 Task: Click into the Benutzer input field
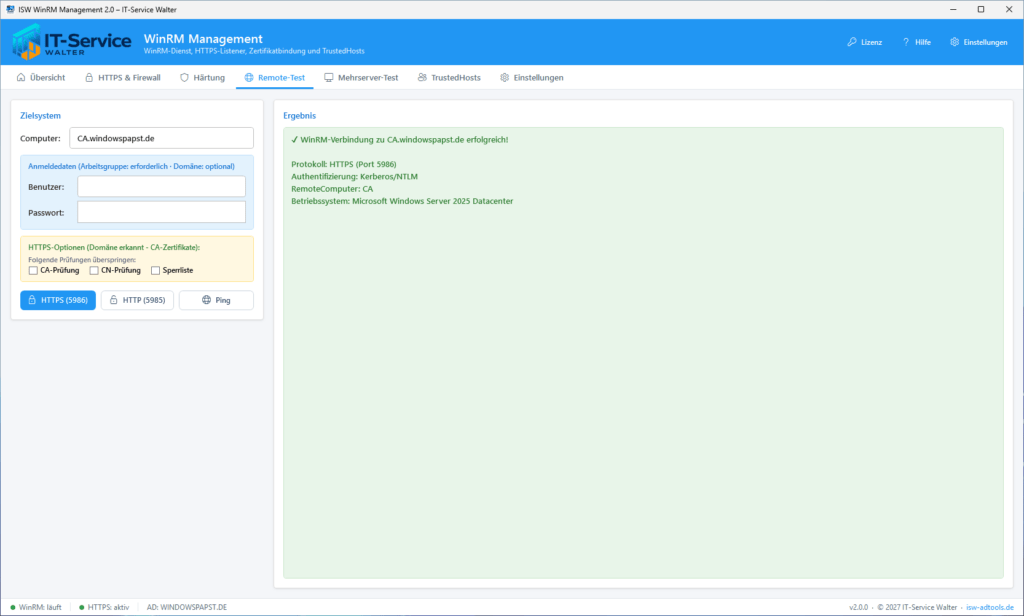pos(161,186)
